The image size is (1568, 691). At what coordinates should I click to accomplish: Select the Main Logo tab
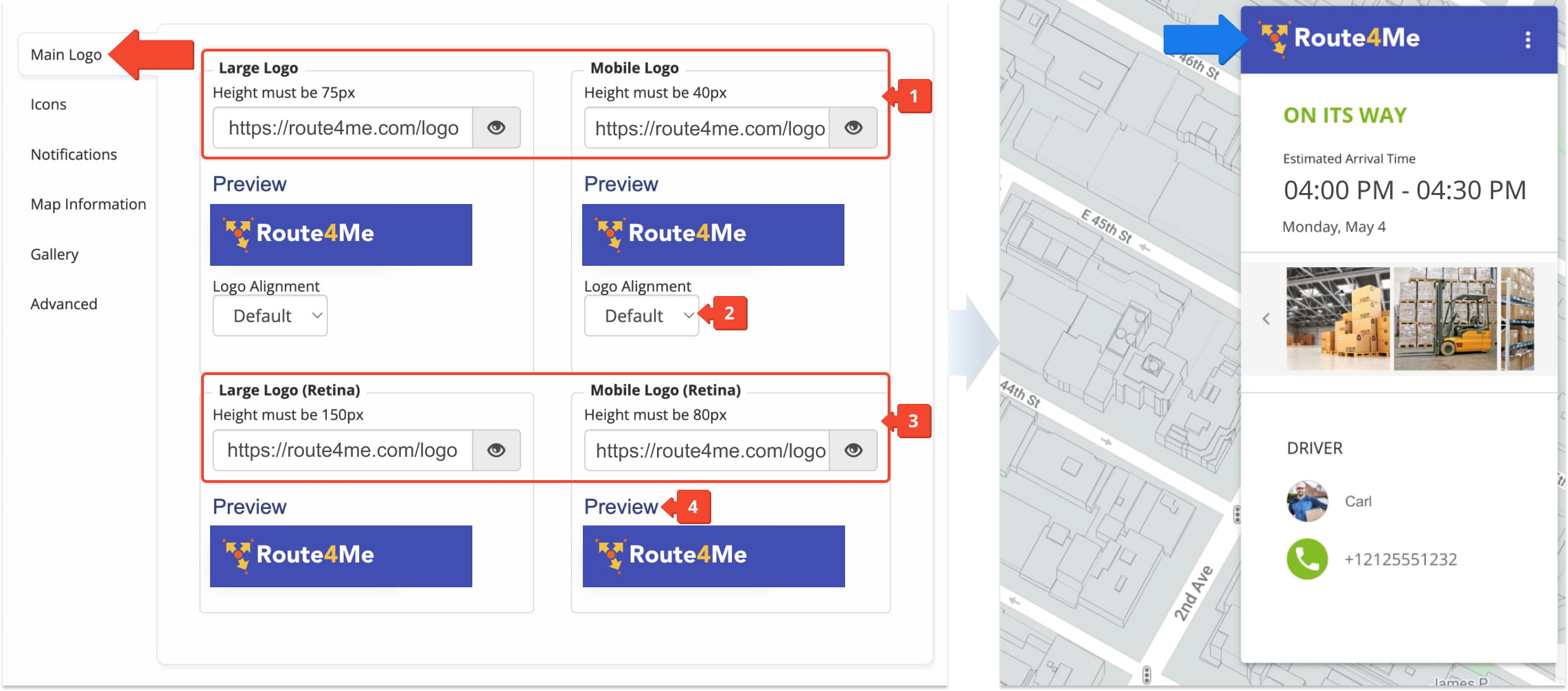coord(66,55)
